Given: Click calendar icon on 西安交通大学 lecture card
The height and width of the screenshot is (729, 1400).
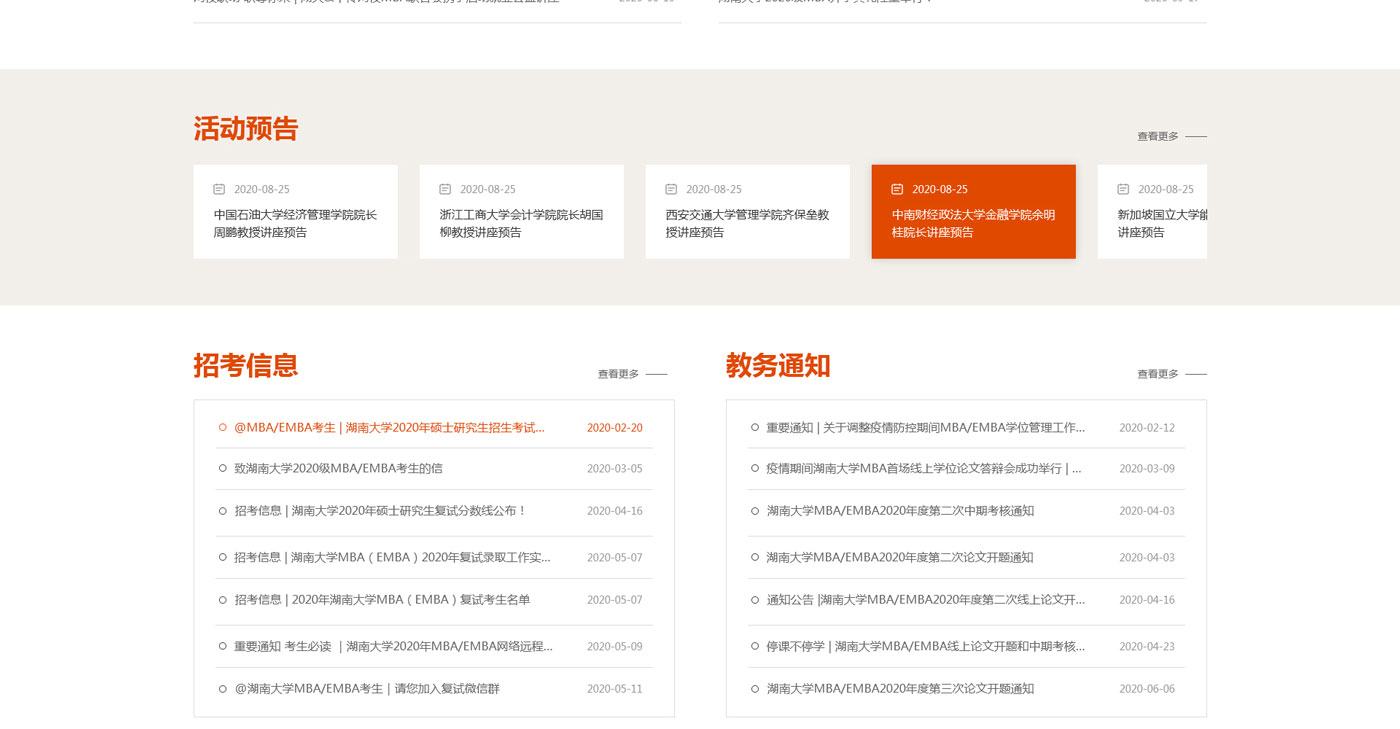Looking at the screenshot, I should pyautogui.click(x=671, y=189).
